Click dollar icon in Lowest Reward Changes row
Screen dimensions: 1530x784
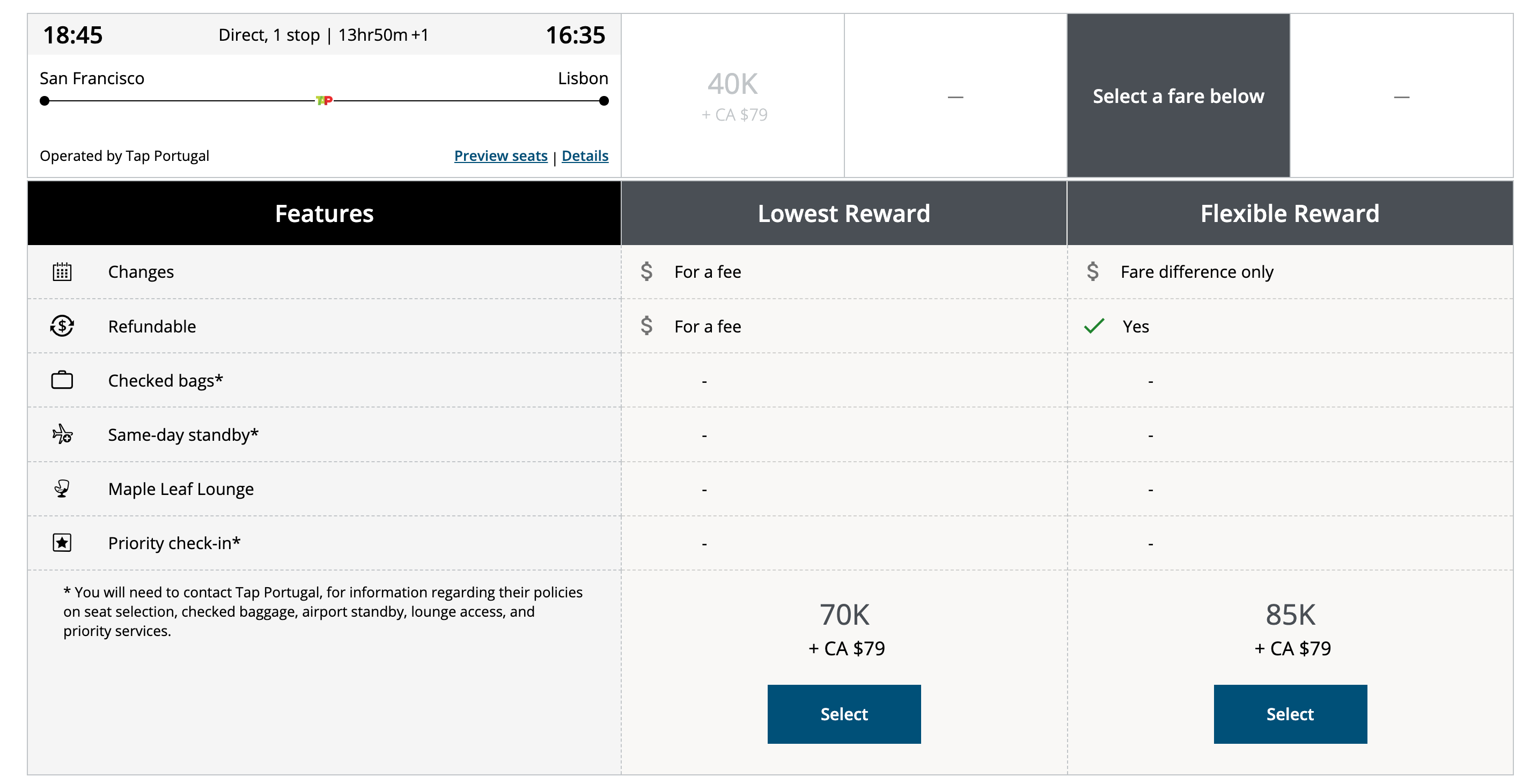click(x=647, y=272)
